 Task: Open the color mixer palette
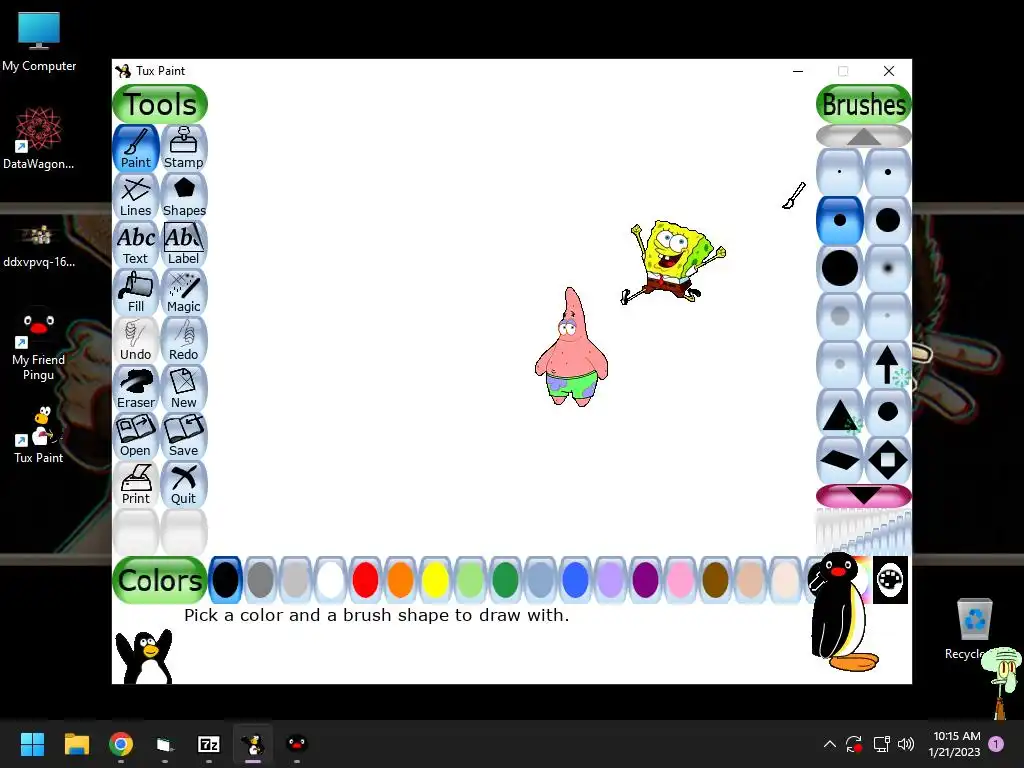[890, 579]
